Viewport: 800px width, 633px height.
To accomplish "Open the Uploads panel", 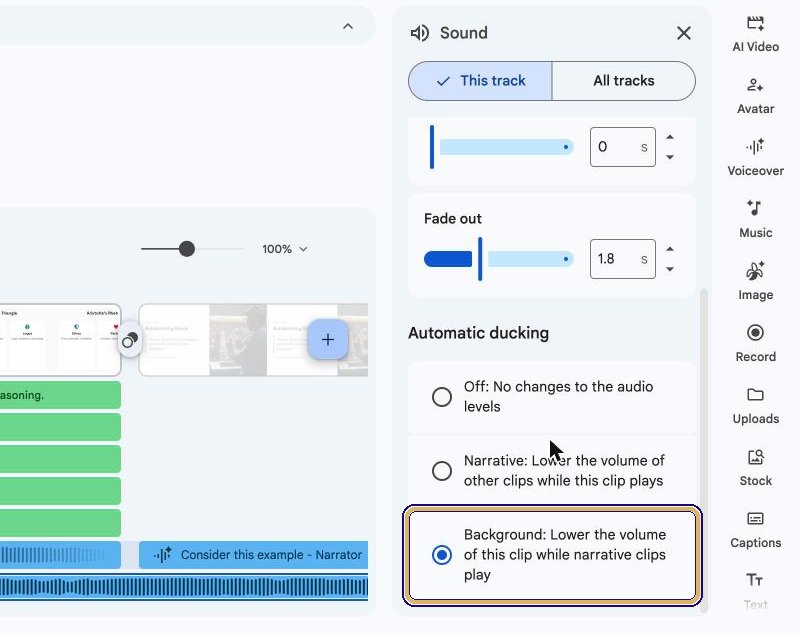I will tap(755, 406).
